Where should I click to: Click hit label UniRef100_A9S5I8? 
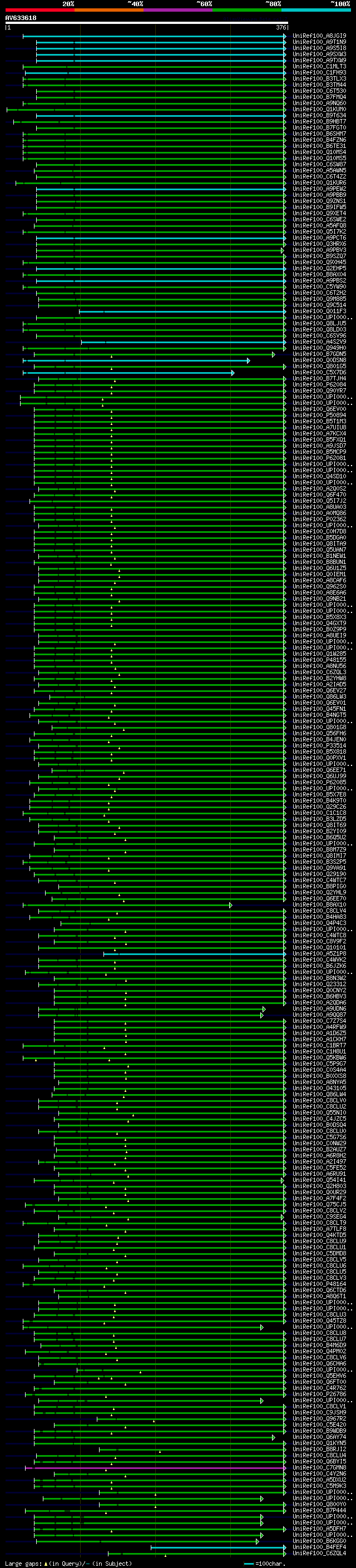319,48
